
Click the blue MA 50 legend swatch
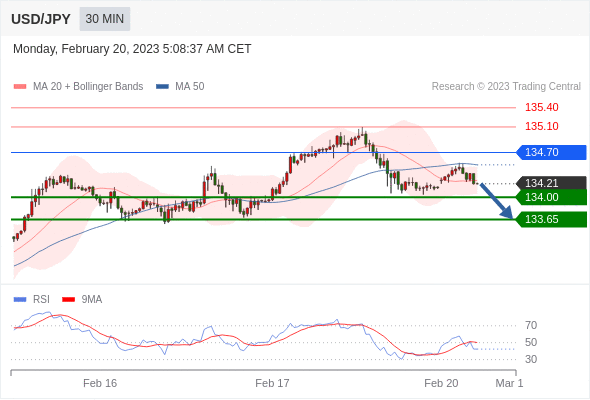coord(162,87)
